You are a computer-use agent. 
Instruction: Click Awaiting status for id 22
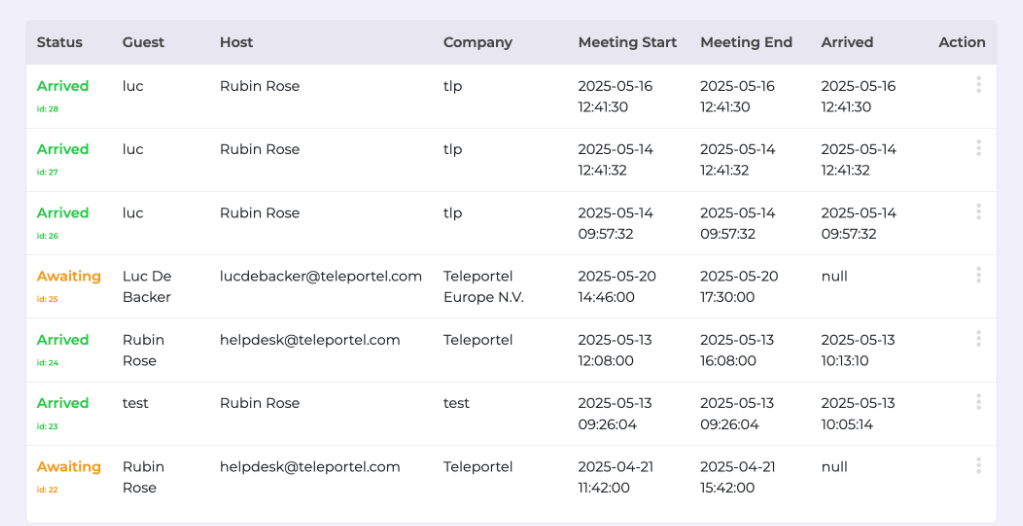(x=69, y=467)
